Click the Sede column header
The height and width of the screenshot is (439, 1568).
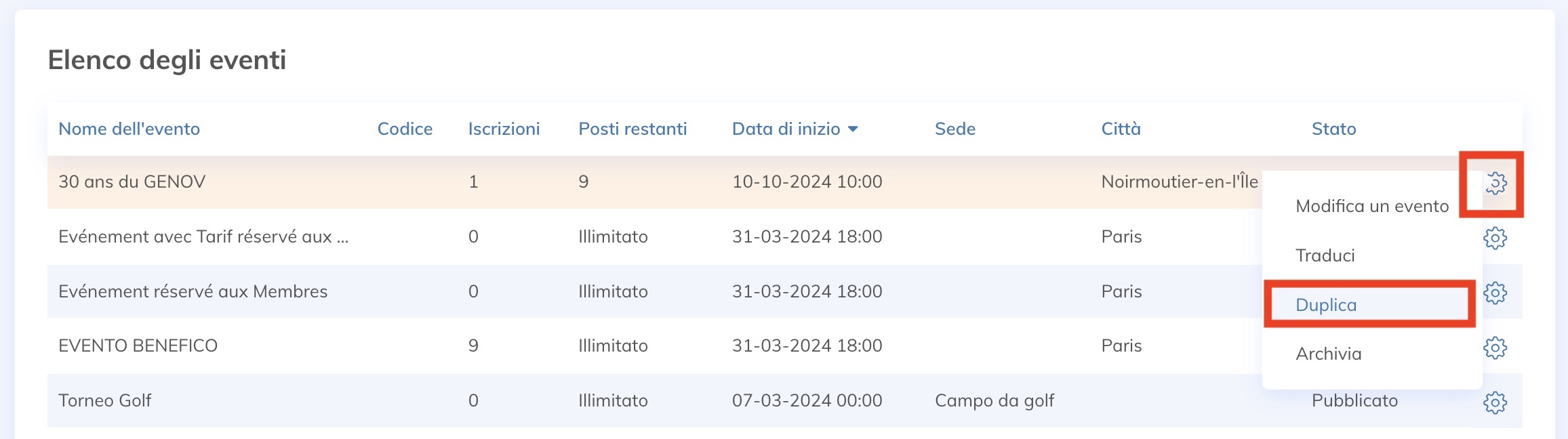point(956,129)
